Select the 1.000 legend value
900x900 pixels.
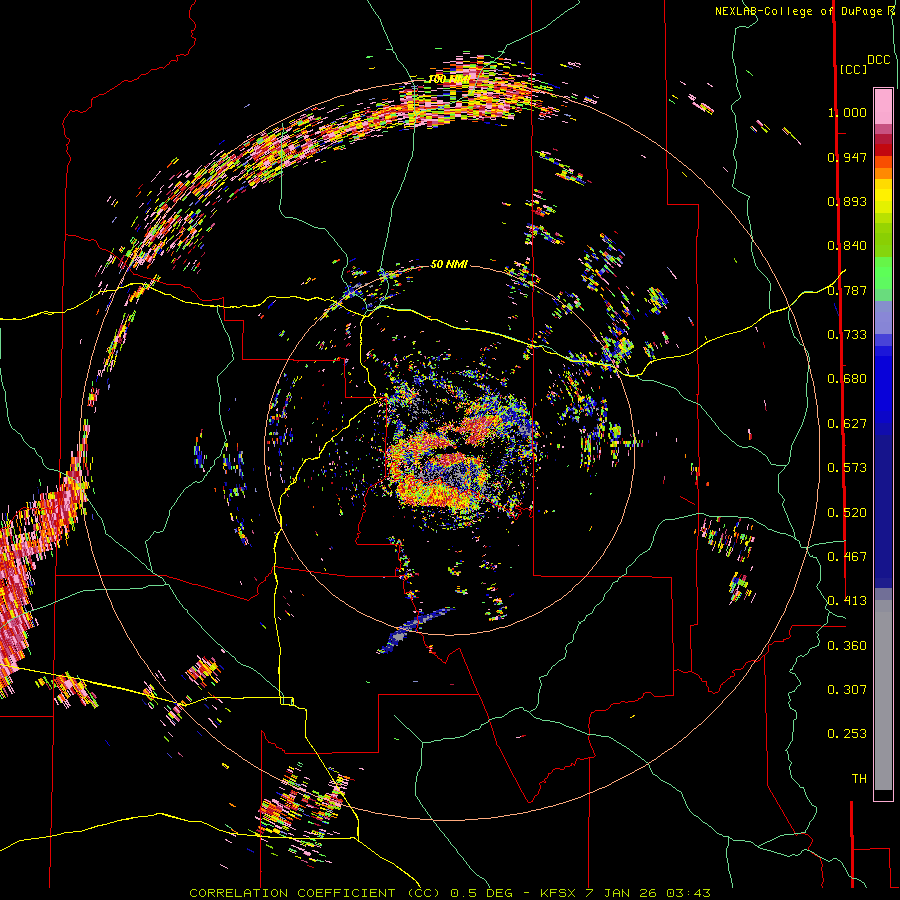tap(847, 112)
